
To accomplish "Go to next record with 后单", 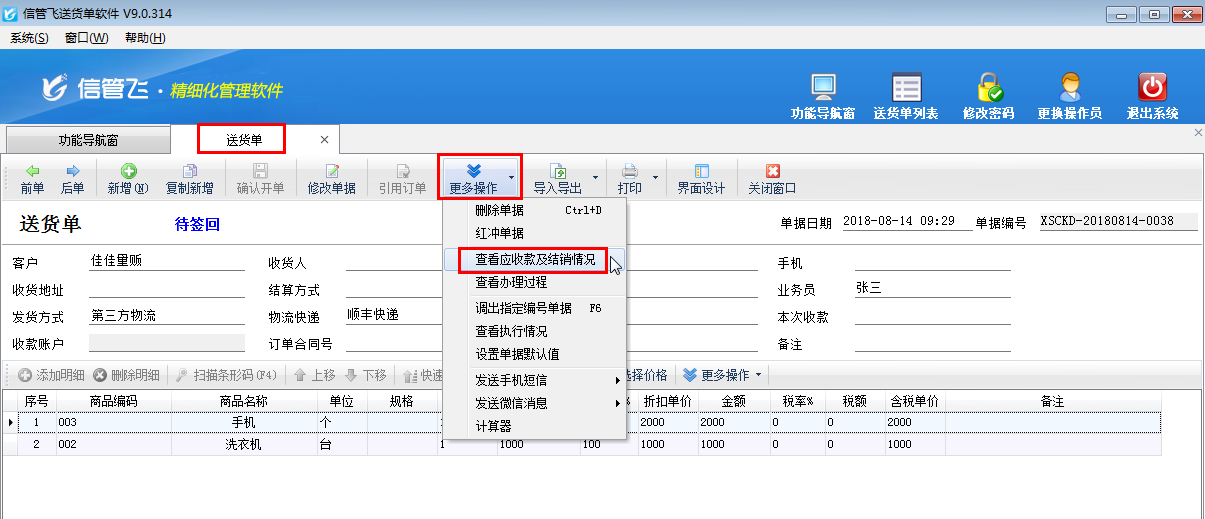I will tap(72, 178).
